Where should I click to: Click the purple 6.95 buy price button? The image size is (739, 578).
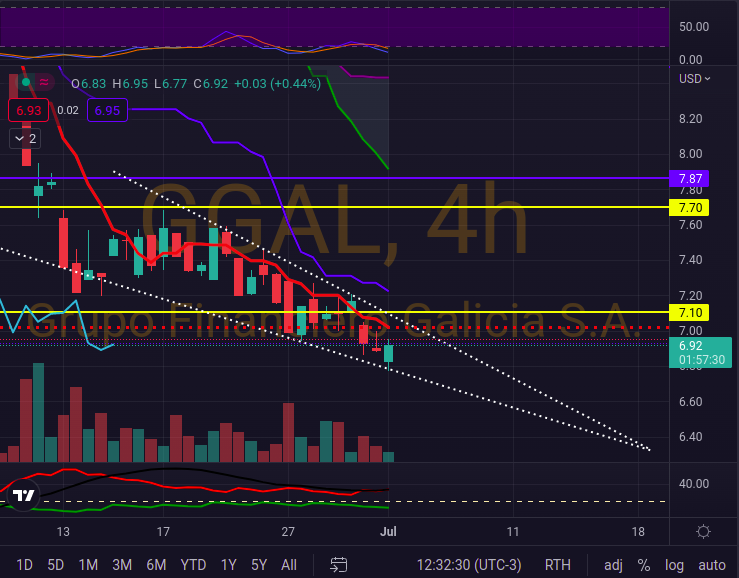pyautogui.click(x=107, y=110)
